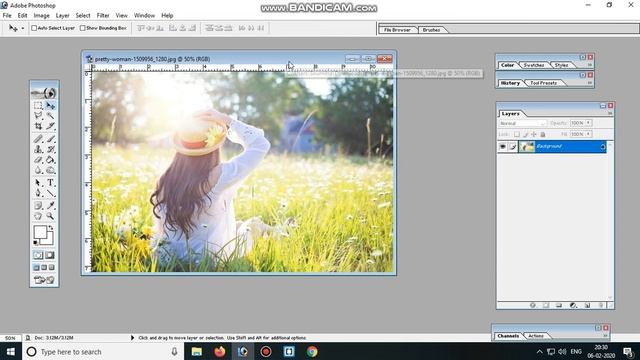Select the Zoom magnifier tool
This screenshot has height=360, width=640.
pyautogui.click(x=50, y=216)
